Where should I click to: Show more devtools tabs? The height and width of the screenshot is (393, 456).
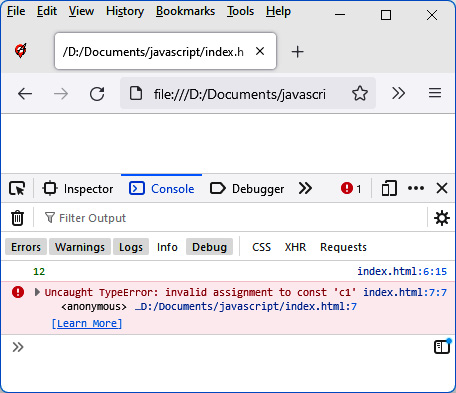[305, 188]
